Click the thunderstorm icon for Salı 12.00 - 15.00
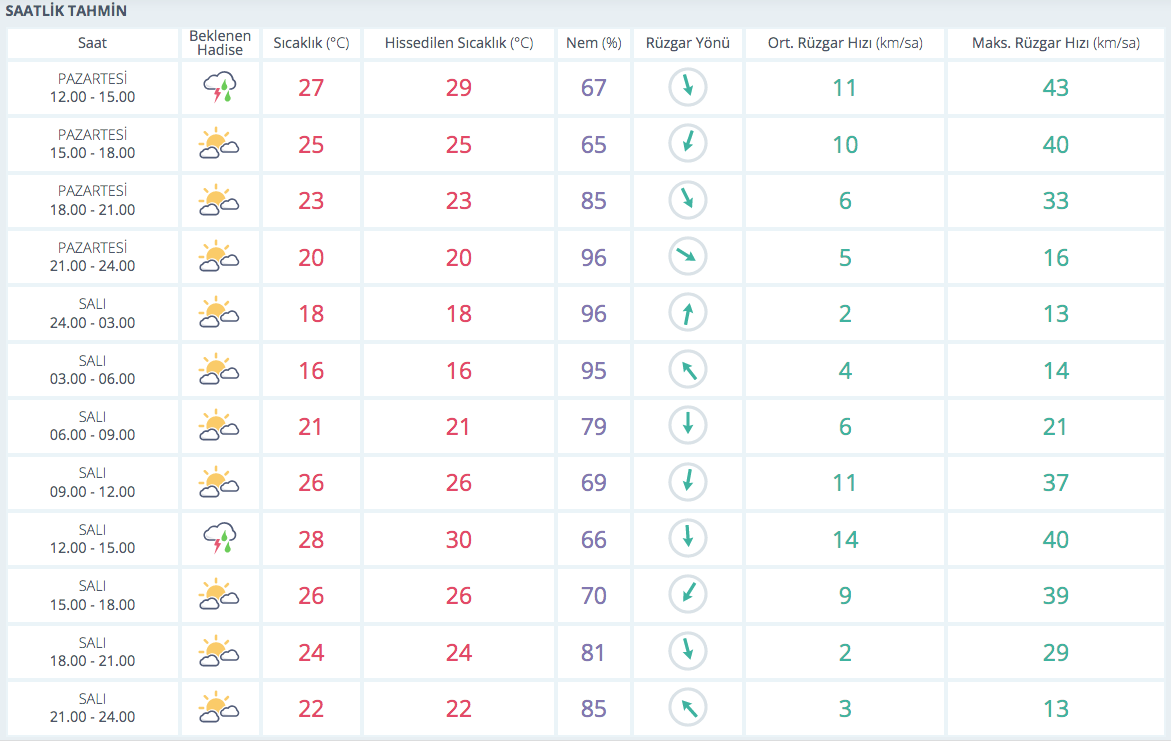1171x742 pixels. pyautogui.click(x=219, y=539)
